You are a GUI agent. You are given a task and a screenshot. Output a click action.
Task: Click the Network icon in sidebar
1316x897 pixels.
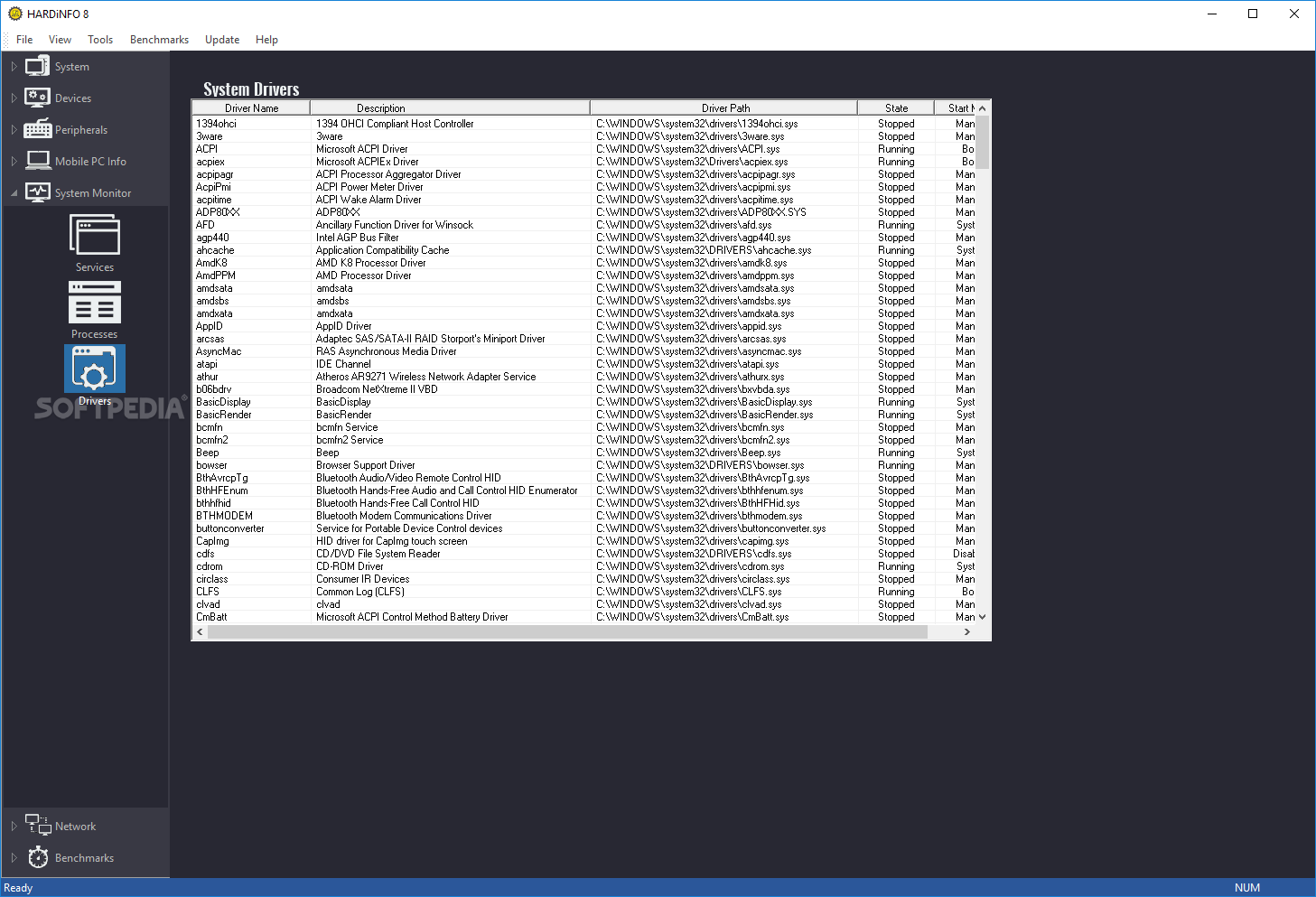tap(38, 825)
